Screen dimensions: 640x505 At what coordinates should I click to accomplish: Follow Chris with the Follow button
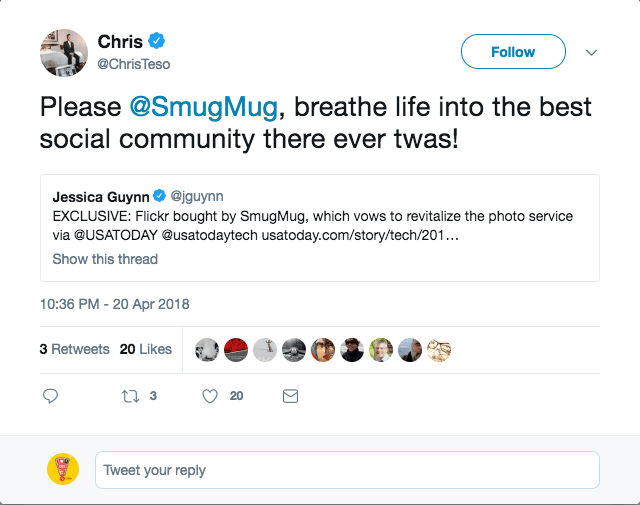point(512,52)
